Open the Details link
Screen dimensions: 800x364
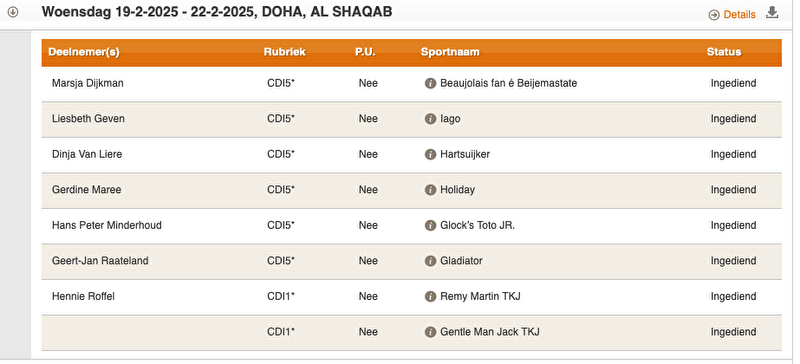(739, 15)
